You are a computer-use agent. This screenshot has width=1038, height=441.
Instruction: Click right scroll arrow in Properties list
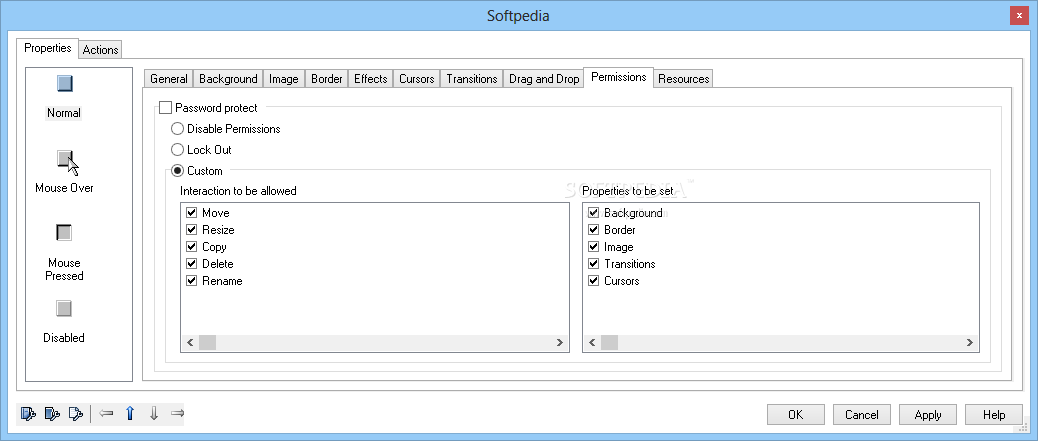pyautogui.click(x=970, y=342)
